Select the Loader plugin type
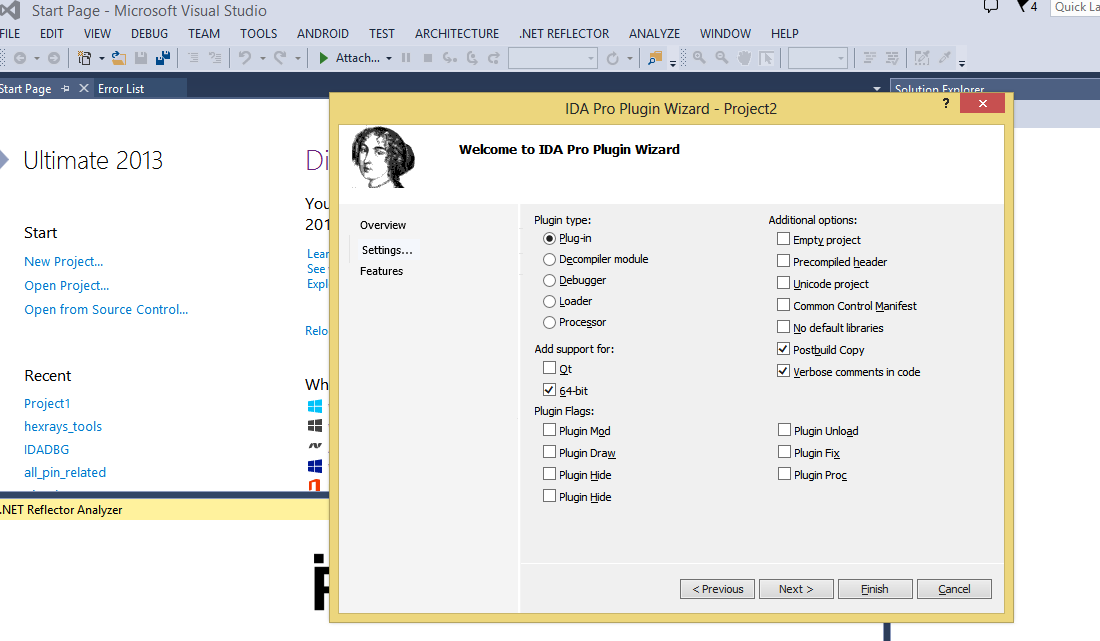Image resolution: width=1100 pixels, height=641 pixels. coord(549,302)
